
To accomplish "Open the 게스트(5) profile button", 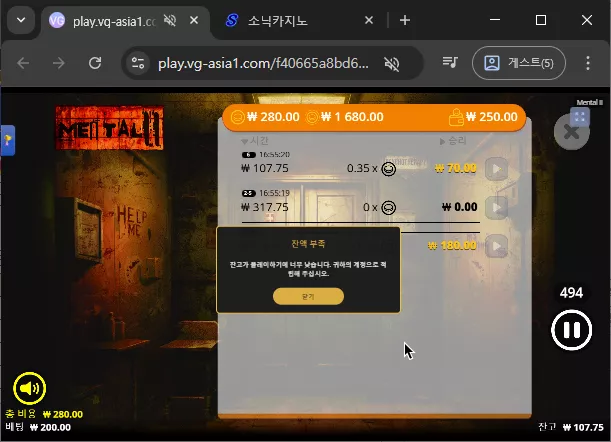I will click(x=519, y=63).
